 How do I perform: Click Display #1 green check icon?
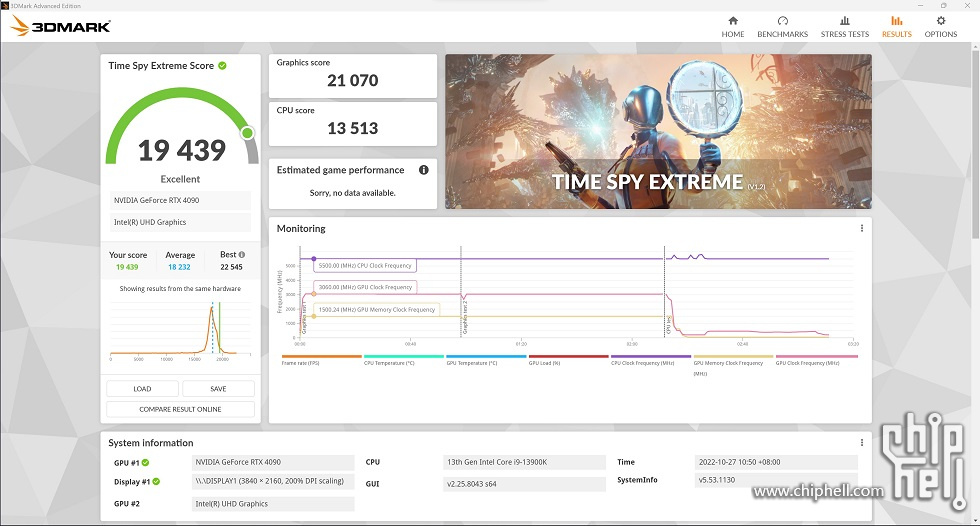156,482
